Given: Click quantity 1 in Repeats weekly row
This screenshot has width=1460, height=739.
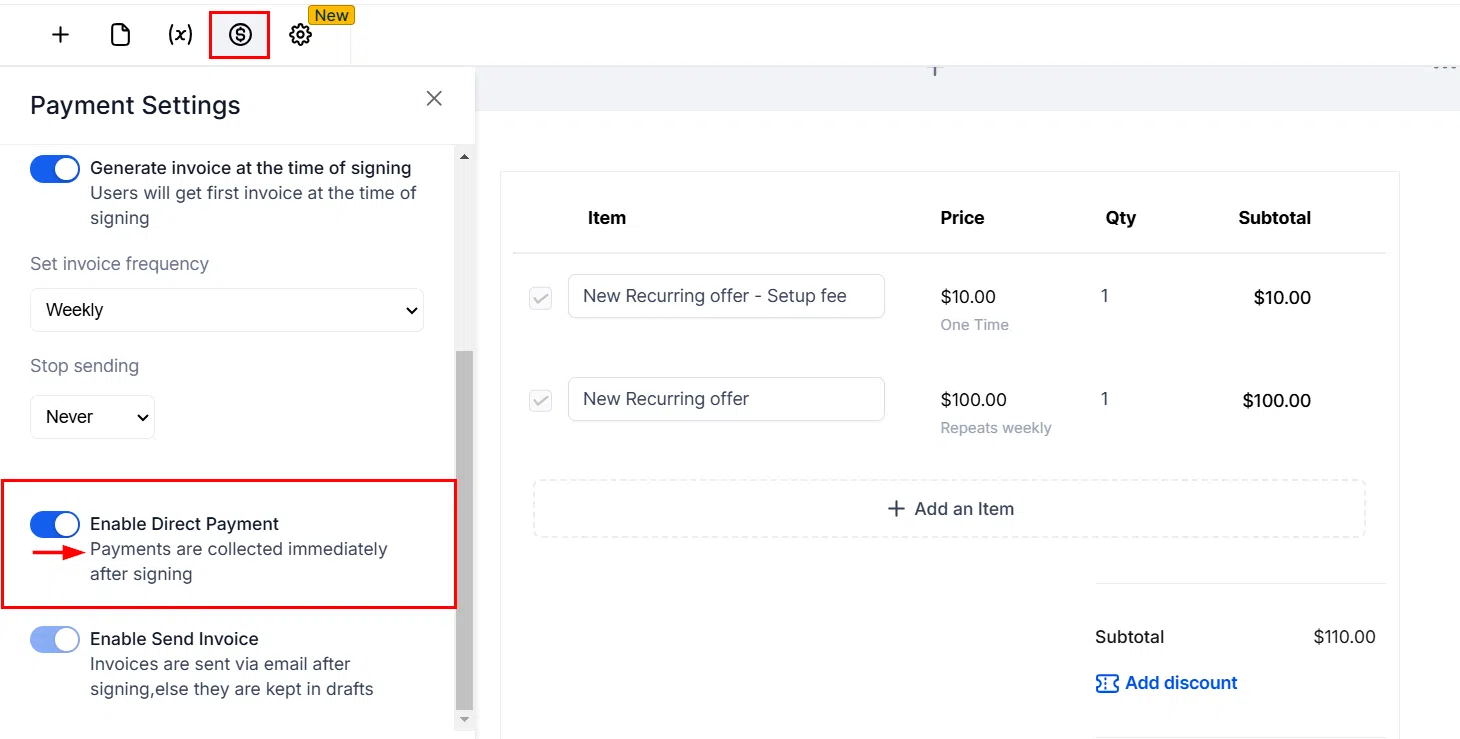Looking at the screenshot, I should (x=1105, y=399).
